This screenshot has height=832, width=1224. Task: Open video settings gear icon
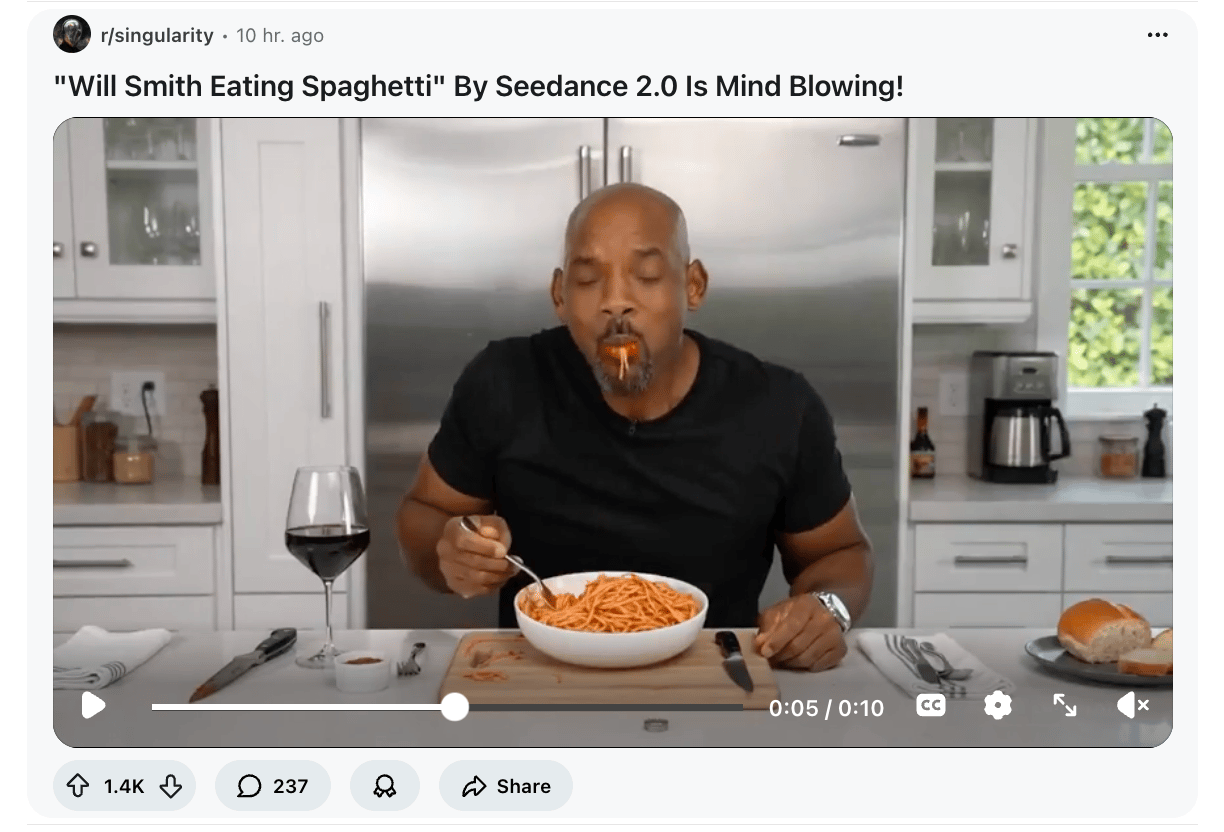[x=997, y=706]
